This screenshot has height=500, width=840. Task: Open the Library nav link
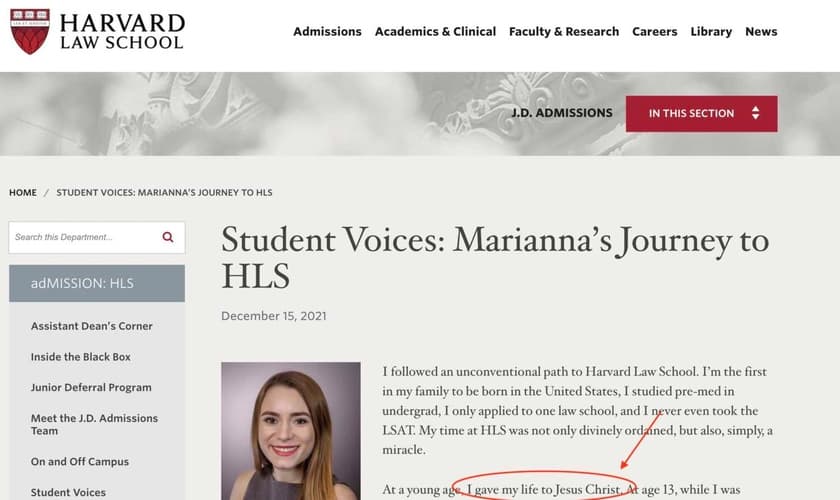[x=711, y=31]
